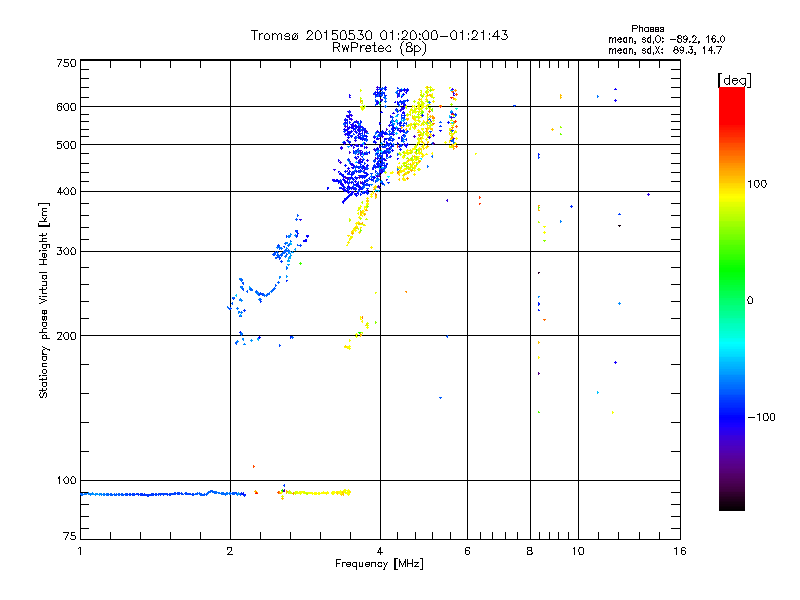Click the "4" tick on the frequency axis
This screenshot has width=800, height=600.
380,551
